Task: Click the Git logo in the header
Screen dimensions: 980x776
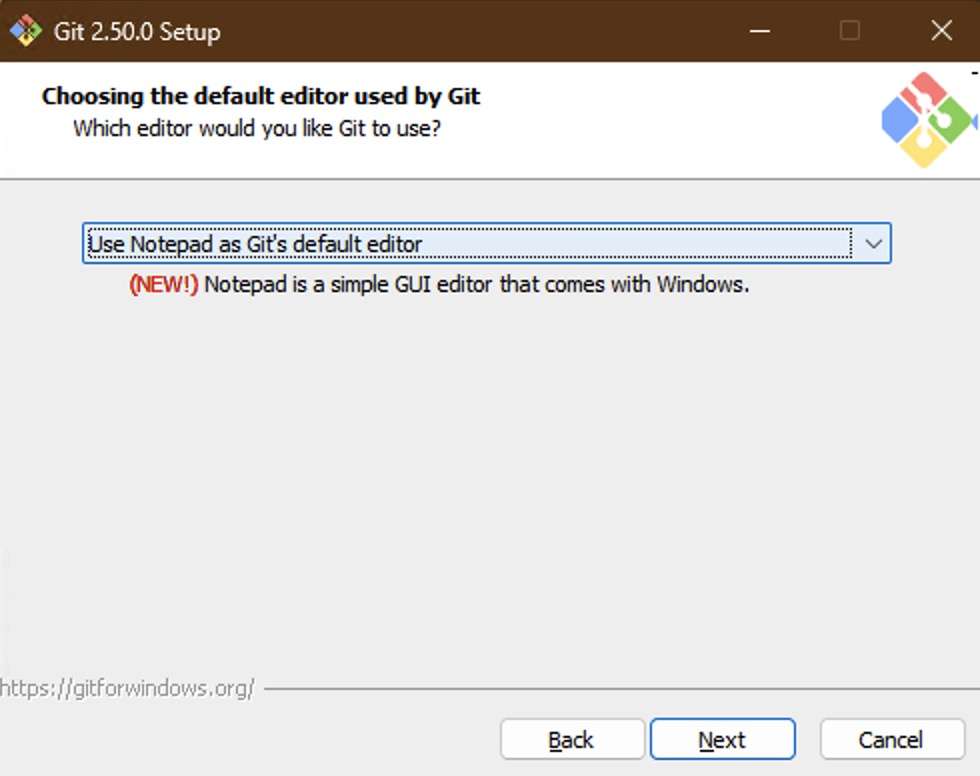Action: (x=928, y=120)
